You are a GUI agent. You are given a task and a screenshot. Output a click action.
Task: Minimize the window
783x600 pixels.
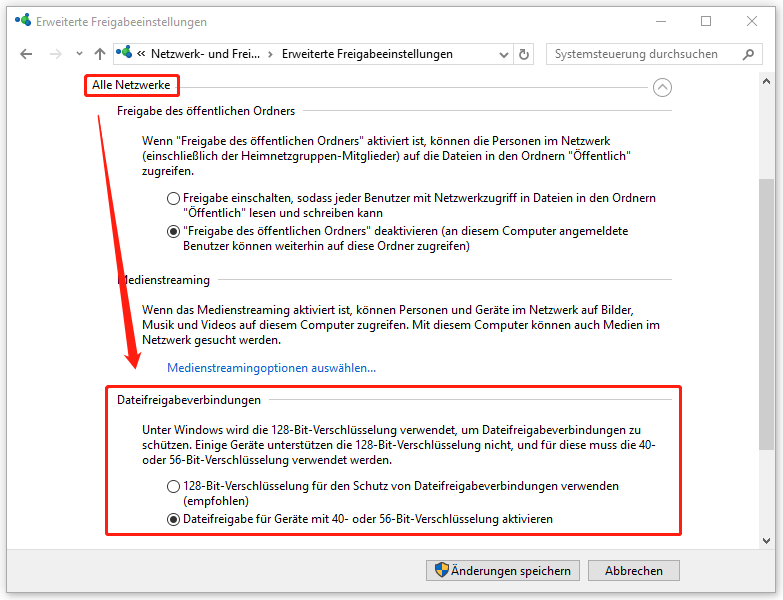pyautogui.click(x=661, y=21)
